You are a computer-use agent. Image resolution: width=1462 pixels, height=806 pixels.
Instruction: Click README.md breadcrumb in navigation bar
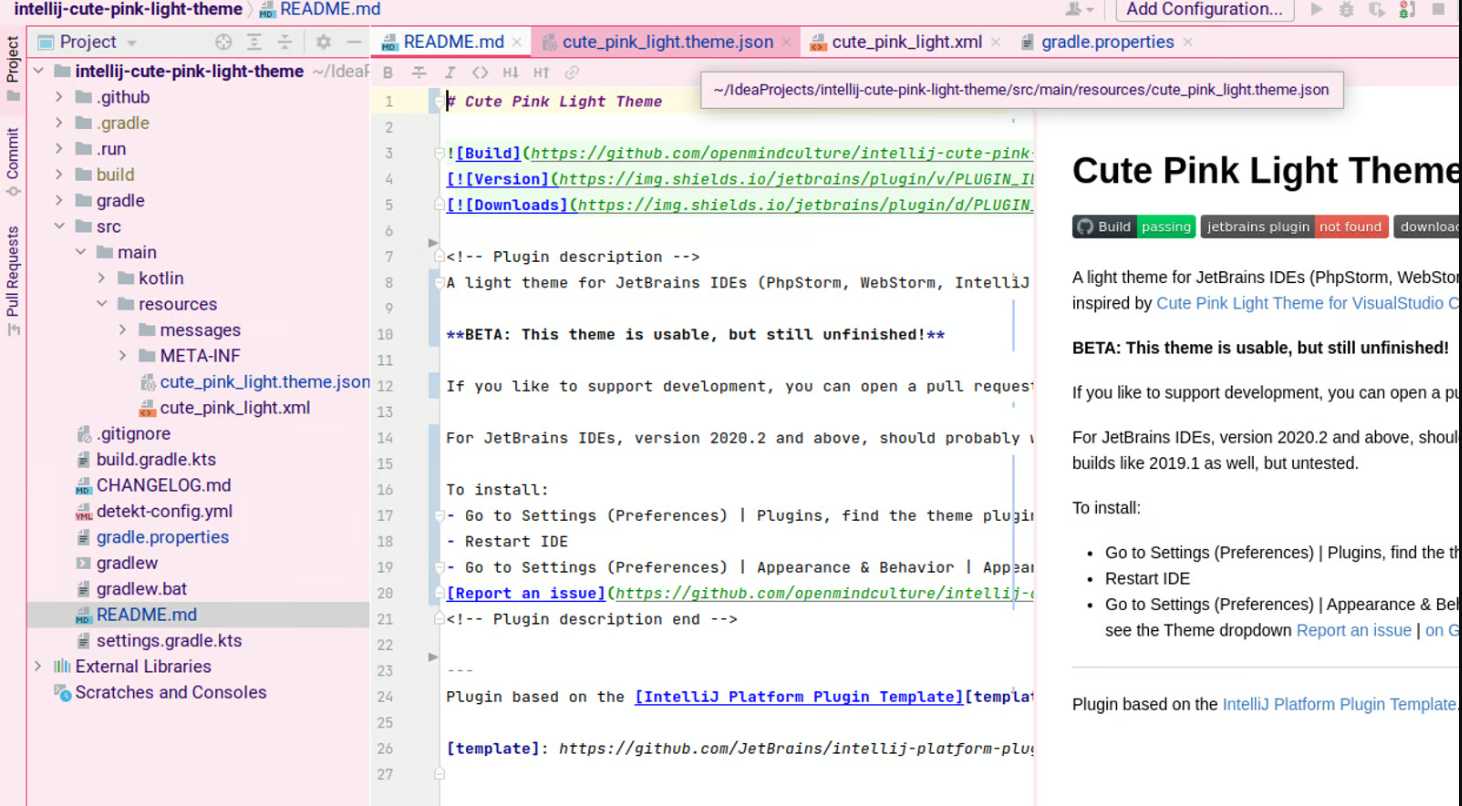click(320, 9)
